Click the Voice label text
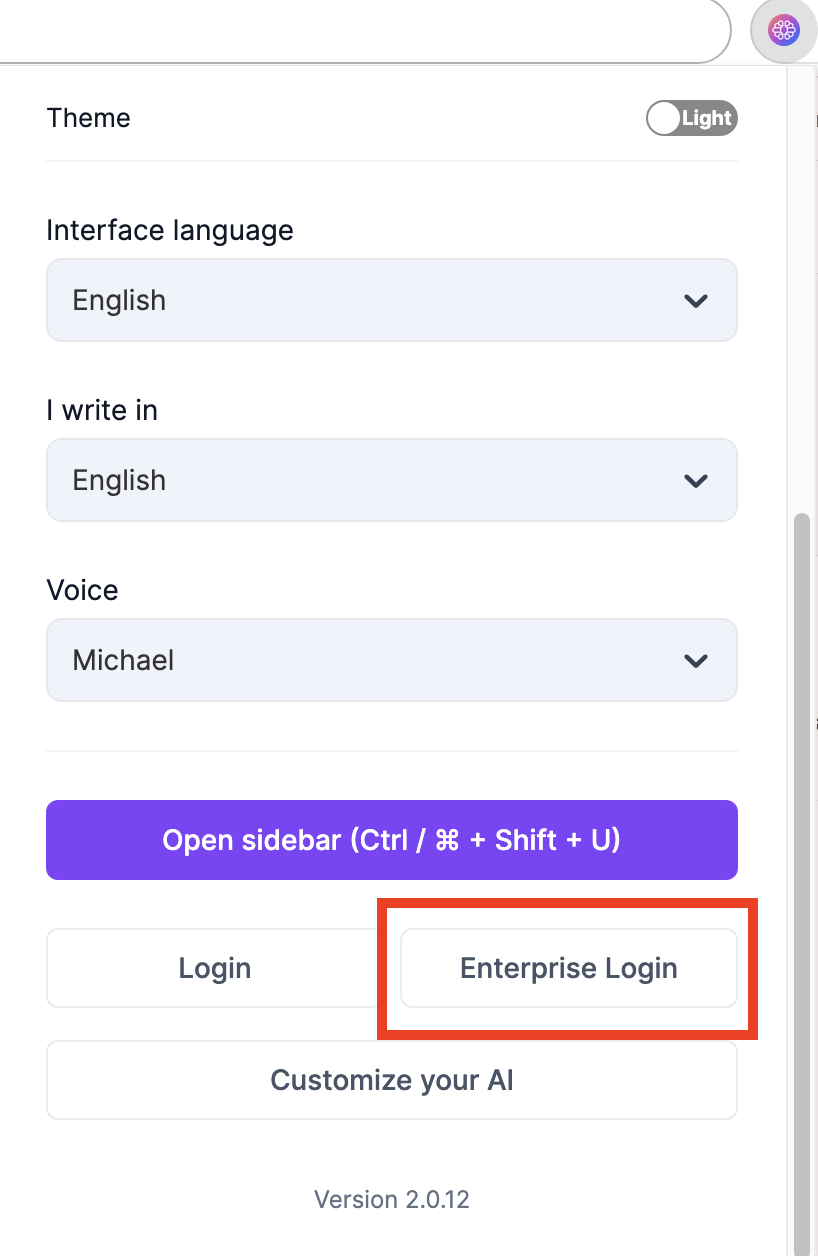 (82, 590)
